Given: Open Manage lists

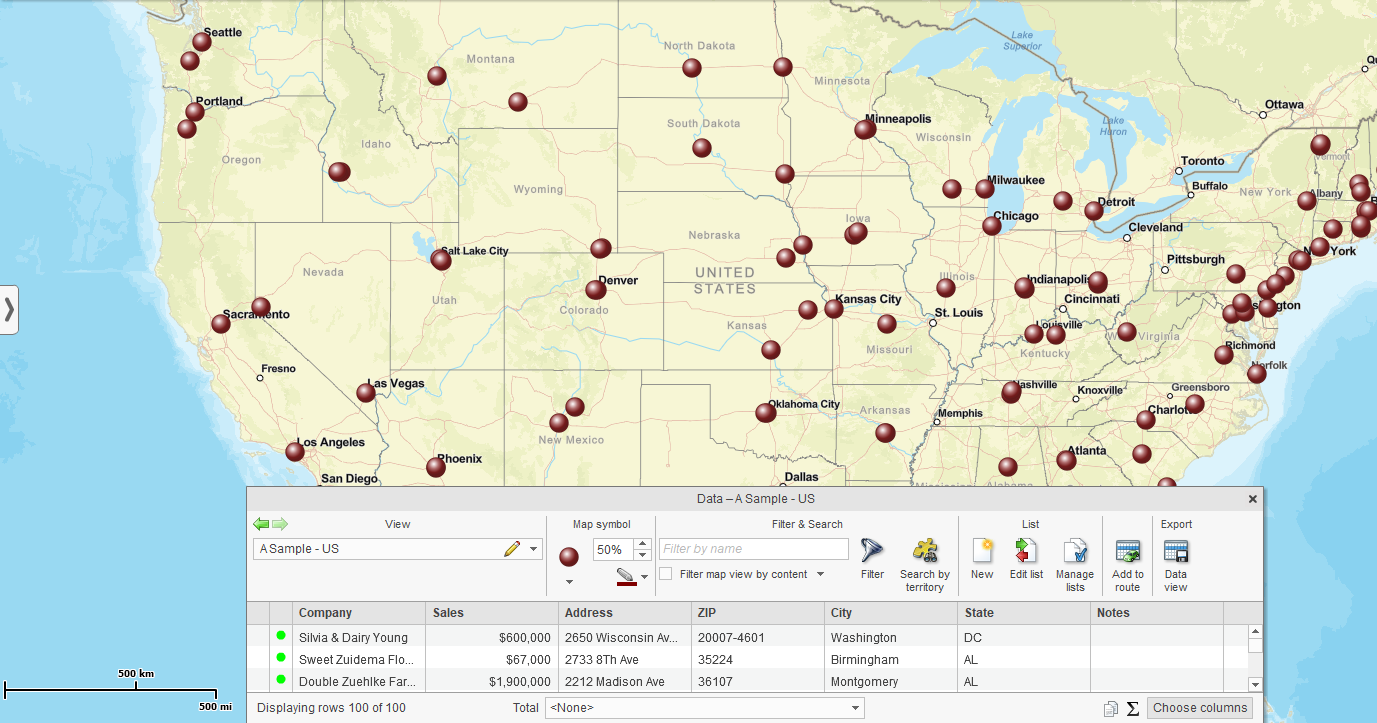Looking at the screenshot, I should click(x=1075, y=550).
